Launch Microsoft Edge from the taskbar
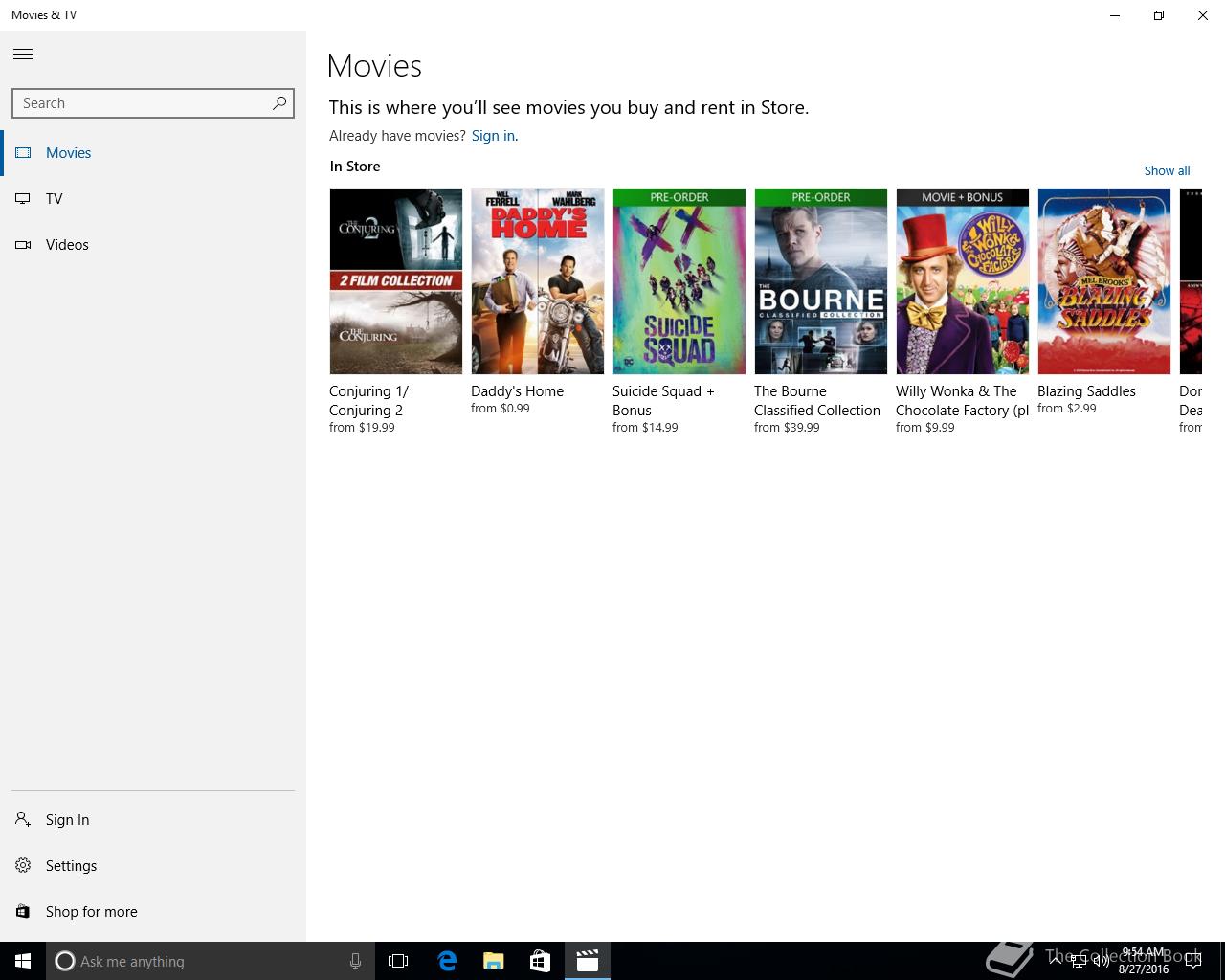1225x980 pixels. [x=446, y=961]
